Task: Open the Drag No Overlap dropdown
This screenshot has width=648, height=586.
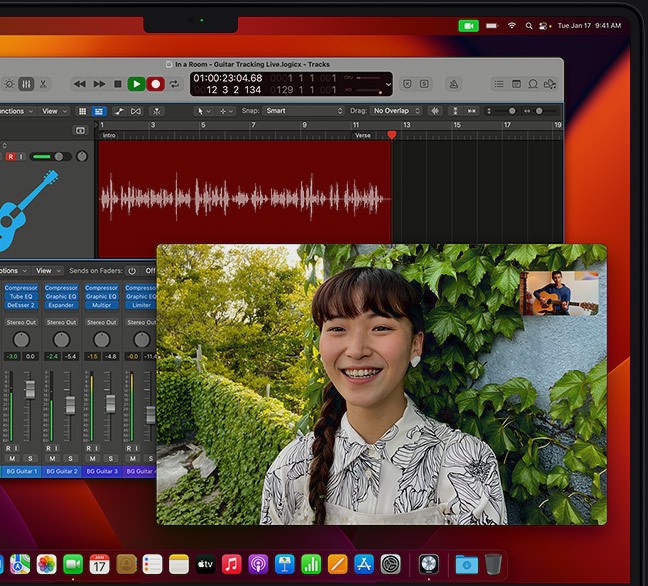Action: coord(397,111)
